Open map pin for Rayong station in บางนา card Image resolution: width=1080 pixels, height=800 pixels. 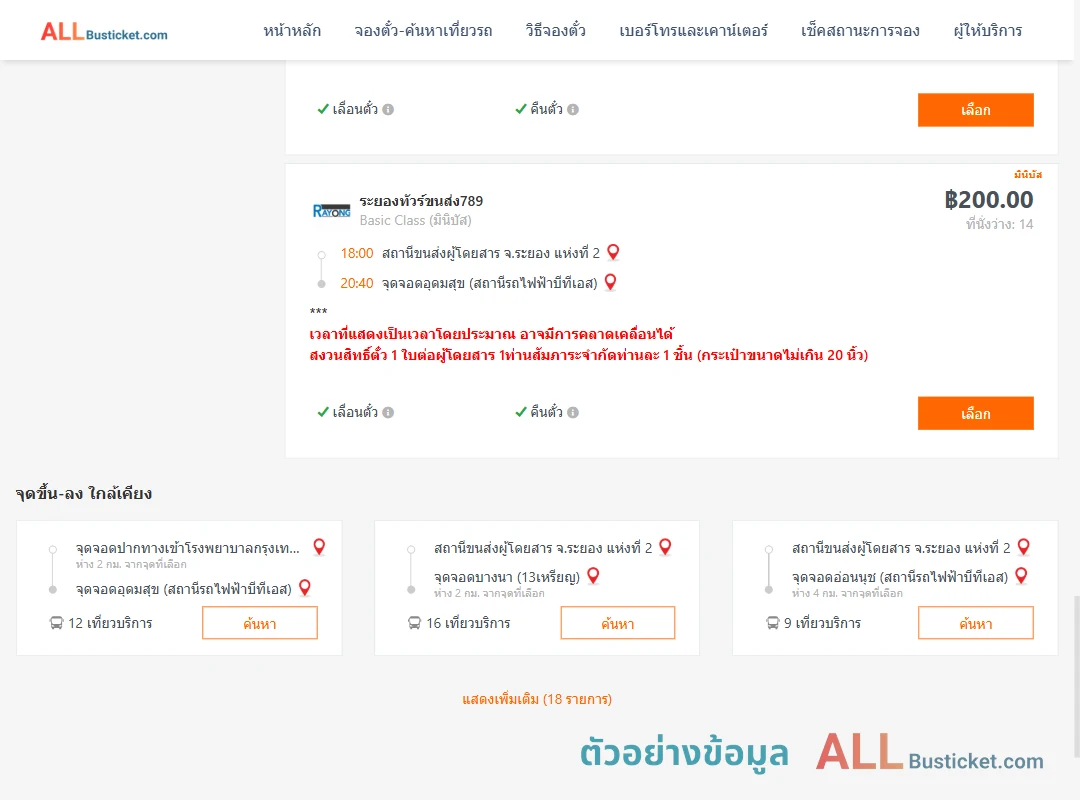pos(665,547)
